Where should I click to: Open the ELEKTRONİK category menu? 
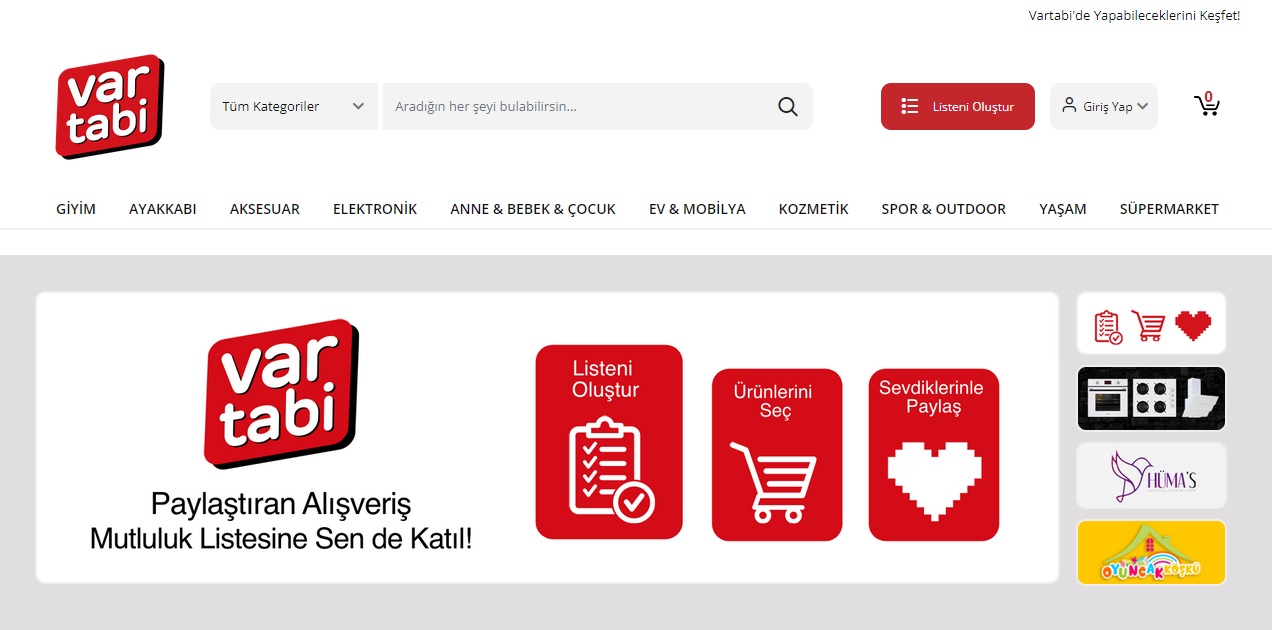click(375, 209)
